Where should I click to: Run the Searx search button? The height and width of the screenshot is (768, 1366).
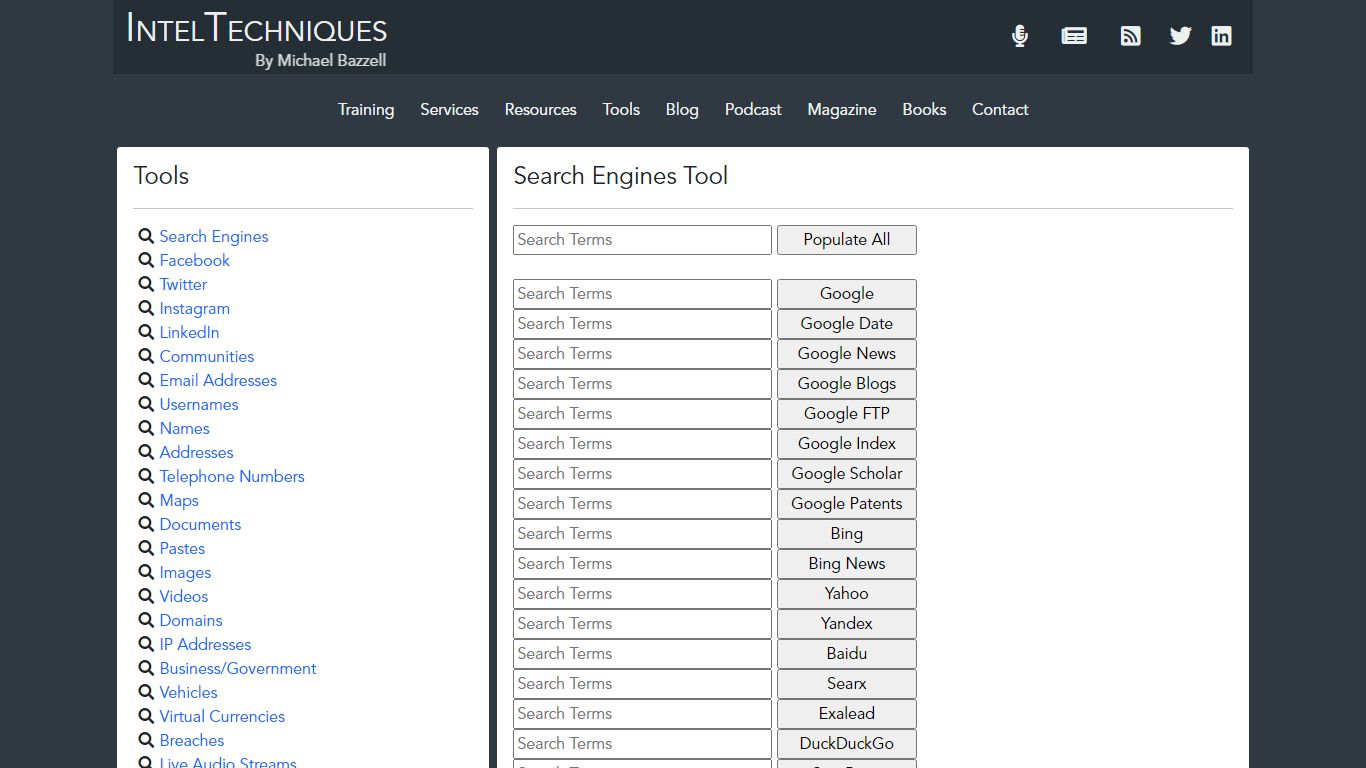[847, 684]
